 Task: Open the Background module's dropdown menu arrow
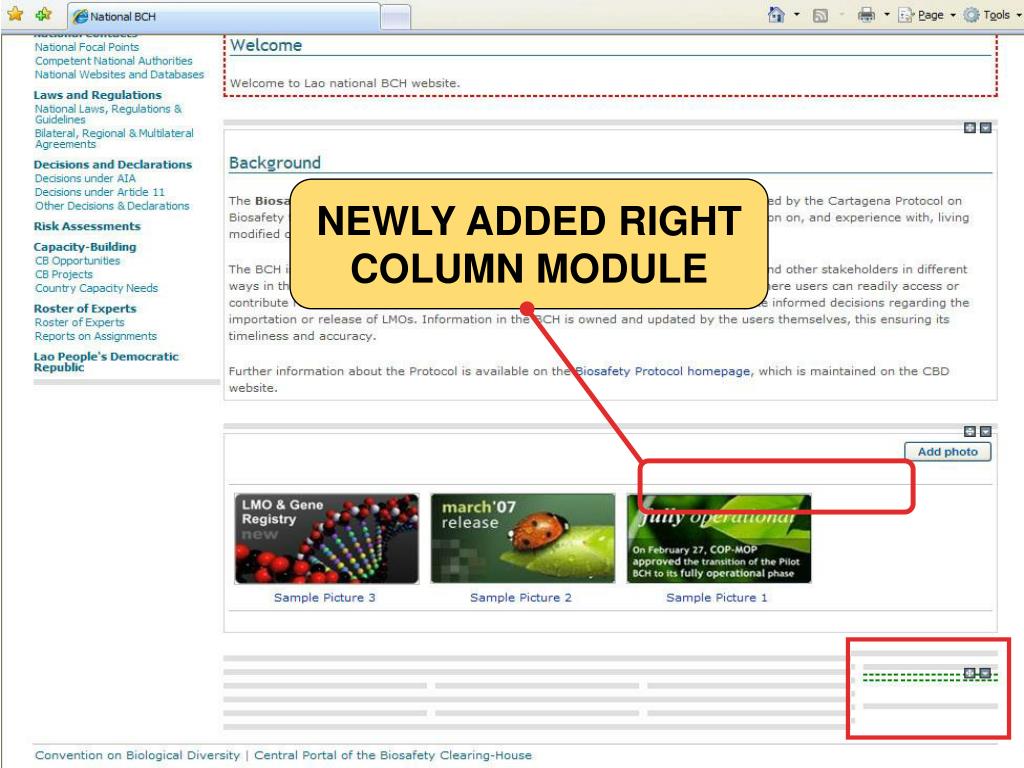tap(985, 128)
